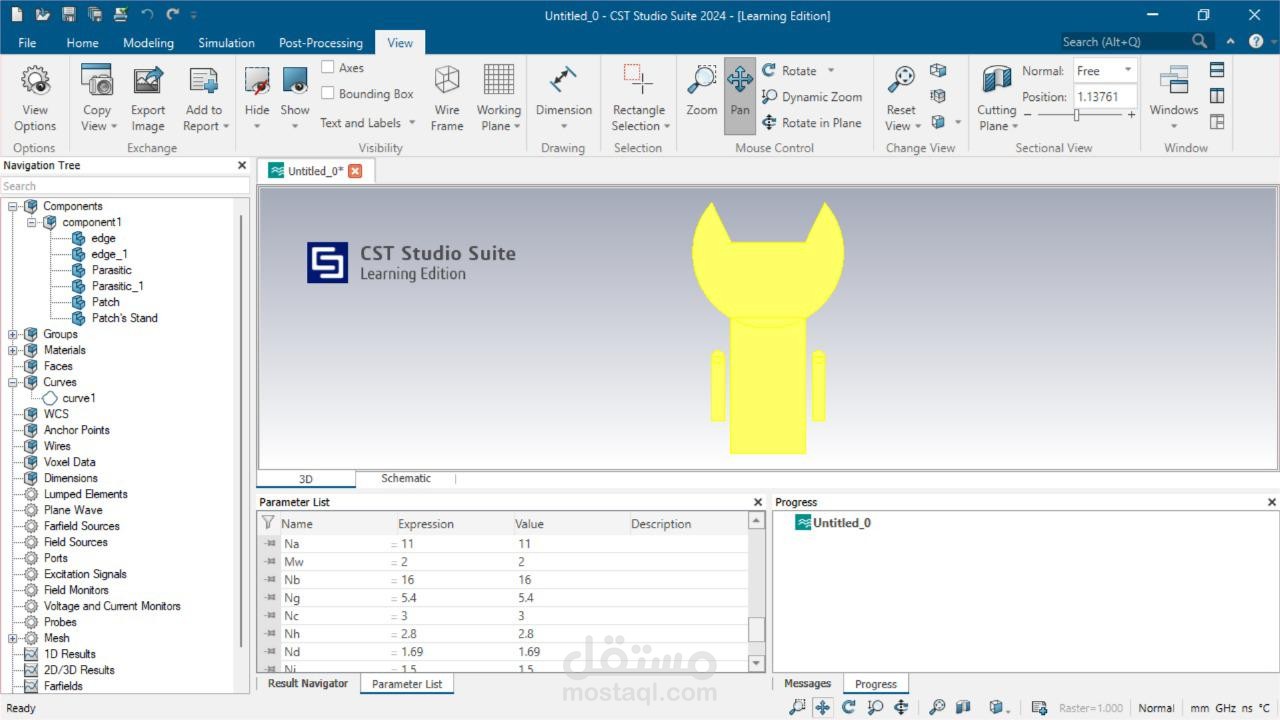This screenshot has height=720, width=1280.
Task: Enable the Axes checkbox
Action: click(328, 67)
